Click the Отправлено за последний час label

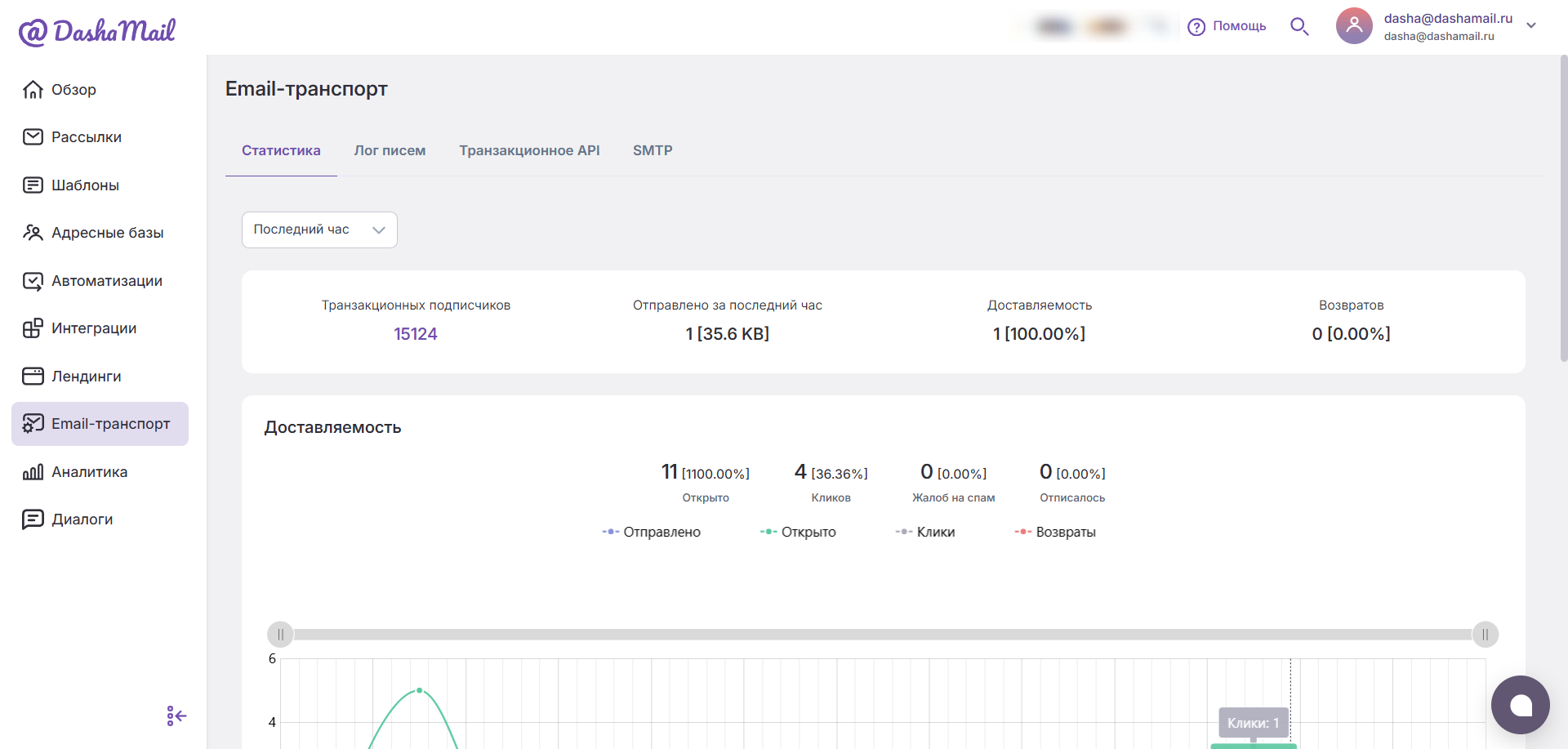(728, 305)
